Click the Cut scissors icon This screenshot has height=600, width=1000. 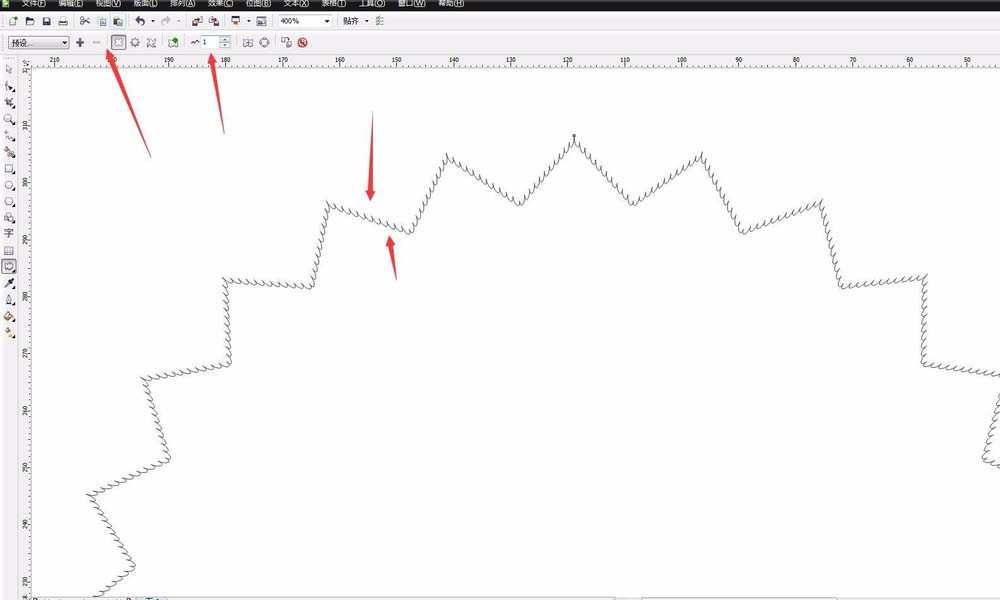[84, 21]
